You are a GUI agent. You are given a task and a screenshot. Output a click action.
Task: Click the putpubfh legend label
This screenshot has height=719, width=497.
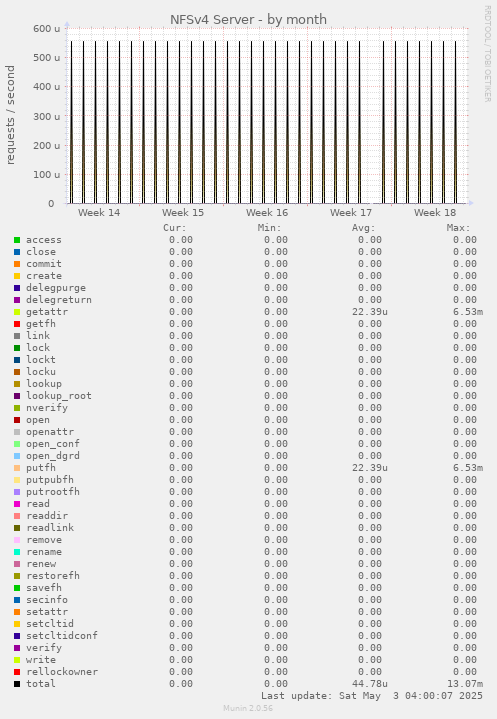tap(50, 480)
